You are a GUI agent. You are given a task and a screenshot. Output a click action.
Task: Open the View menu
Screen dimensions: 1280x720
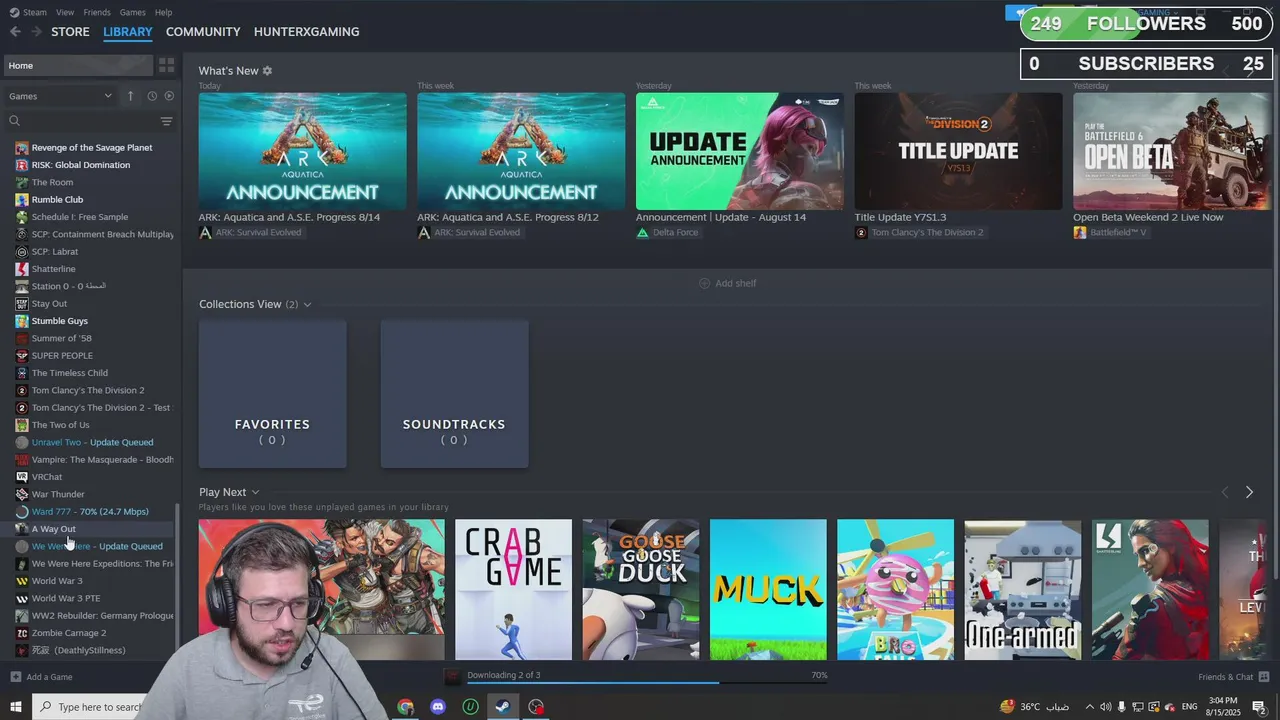65,12
